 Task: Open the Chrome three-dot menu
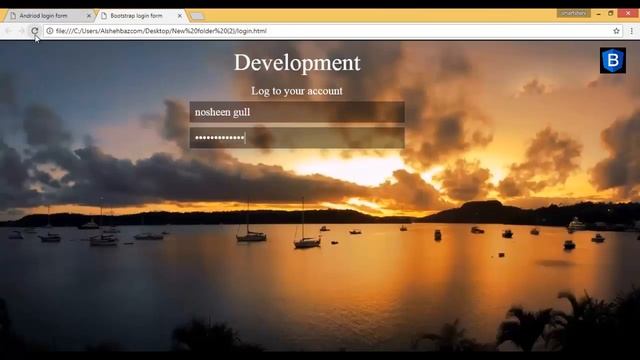pos(631,31)
